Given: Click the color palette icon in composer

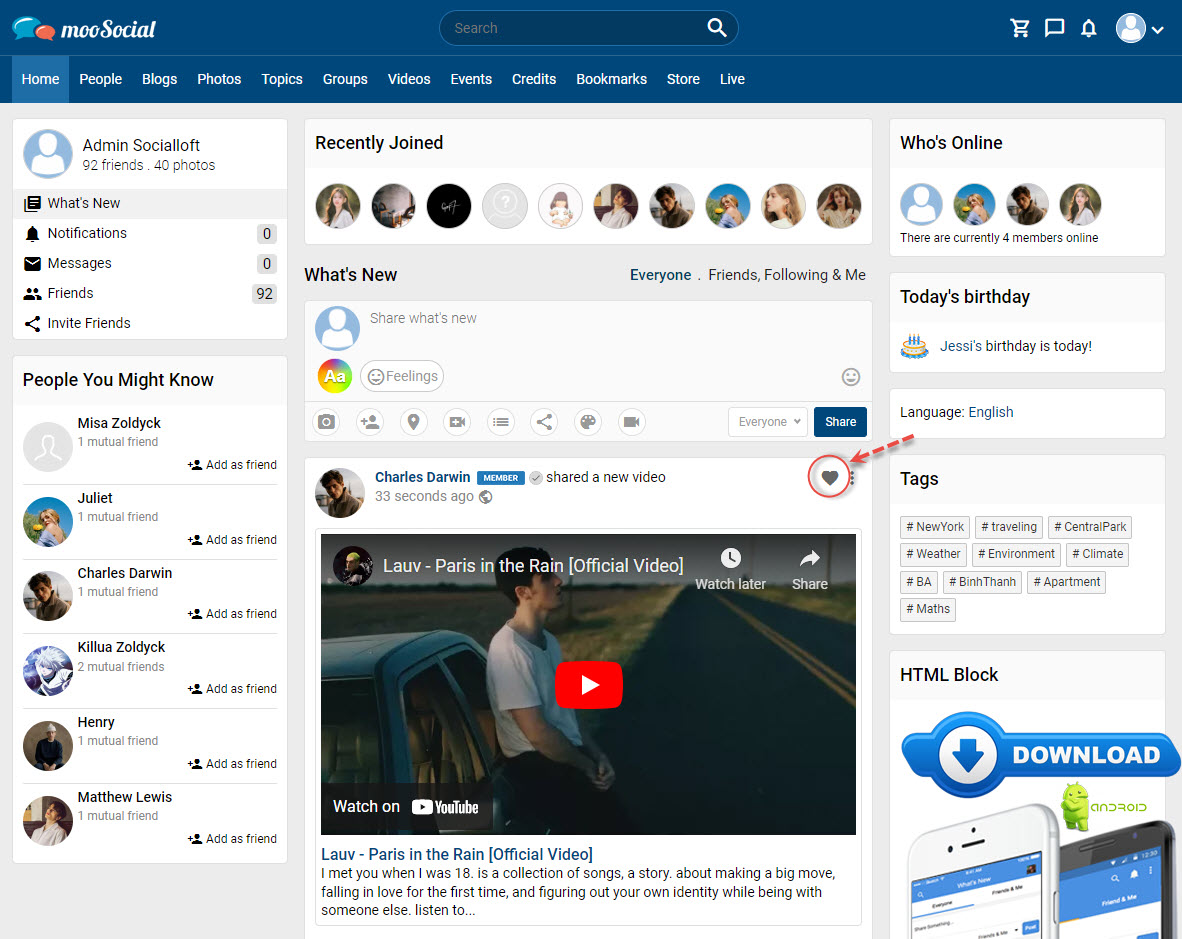Looking at the screenshot, I should (588, 422).
